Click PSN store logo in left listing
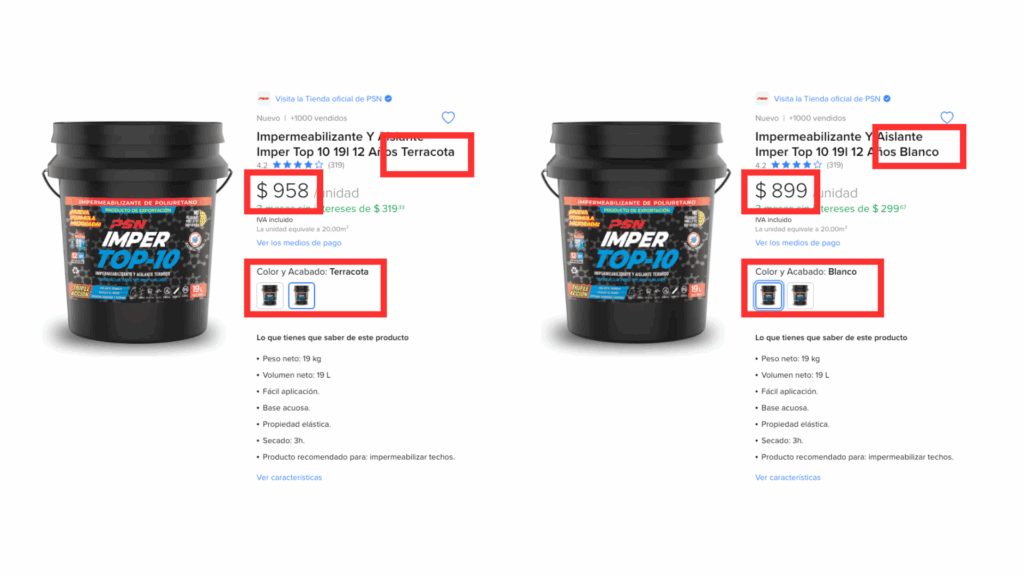The width and height of the screenshot is (1024, 576). pyautogui.click(x=263, y=99)
